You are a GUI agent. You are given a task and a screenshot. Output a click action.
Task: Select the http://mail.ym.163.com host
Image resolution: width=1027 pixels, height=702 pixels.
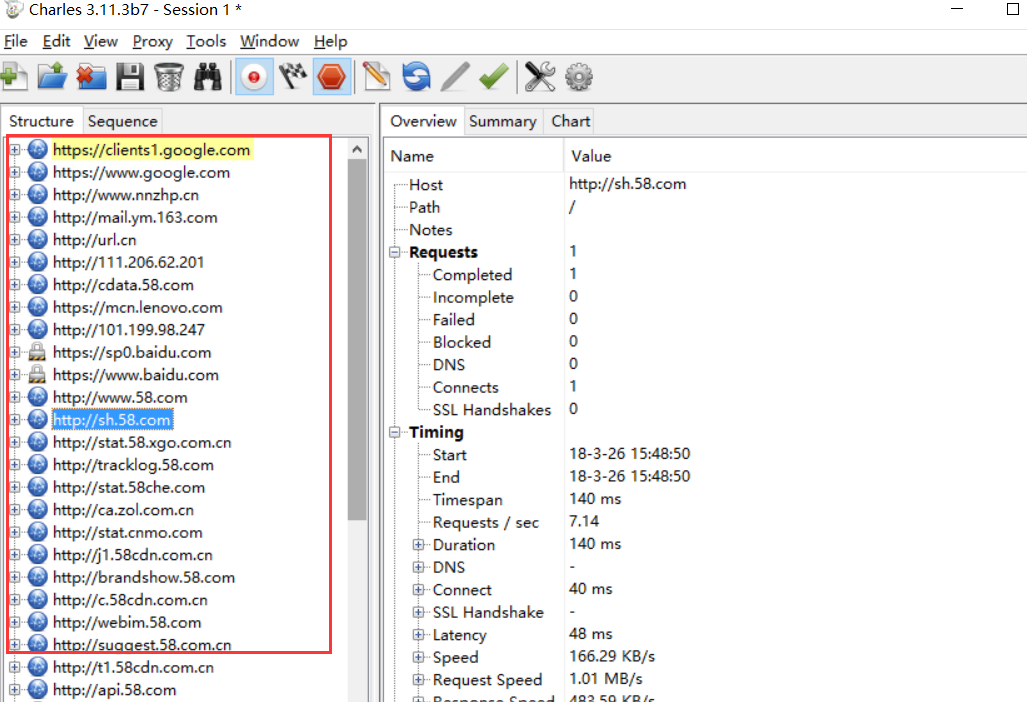pos(135,217)
